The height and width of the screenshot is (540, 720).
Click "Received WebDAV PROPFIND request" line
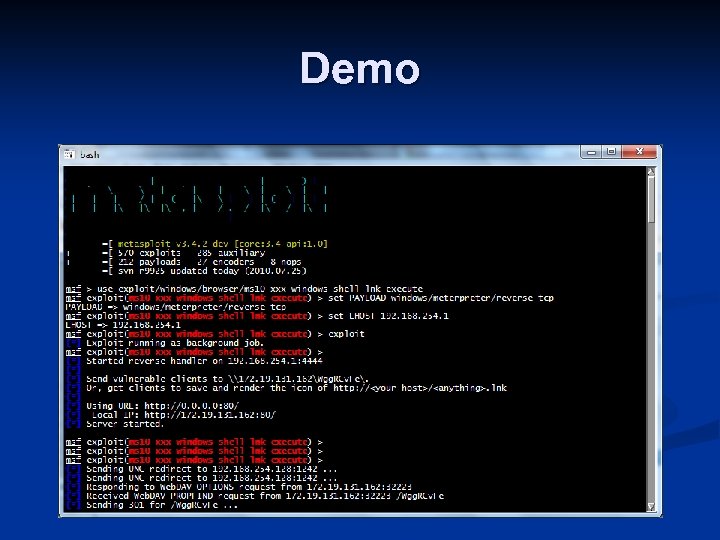coord(265,496)
